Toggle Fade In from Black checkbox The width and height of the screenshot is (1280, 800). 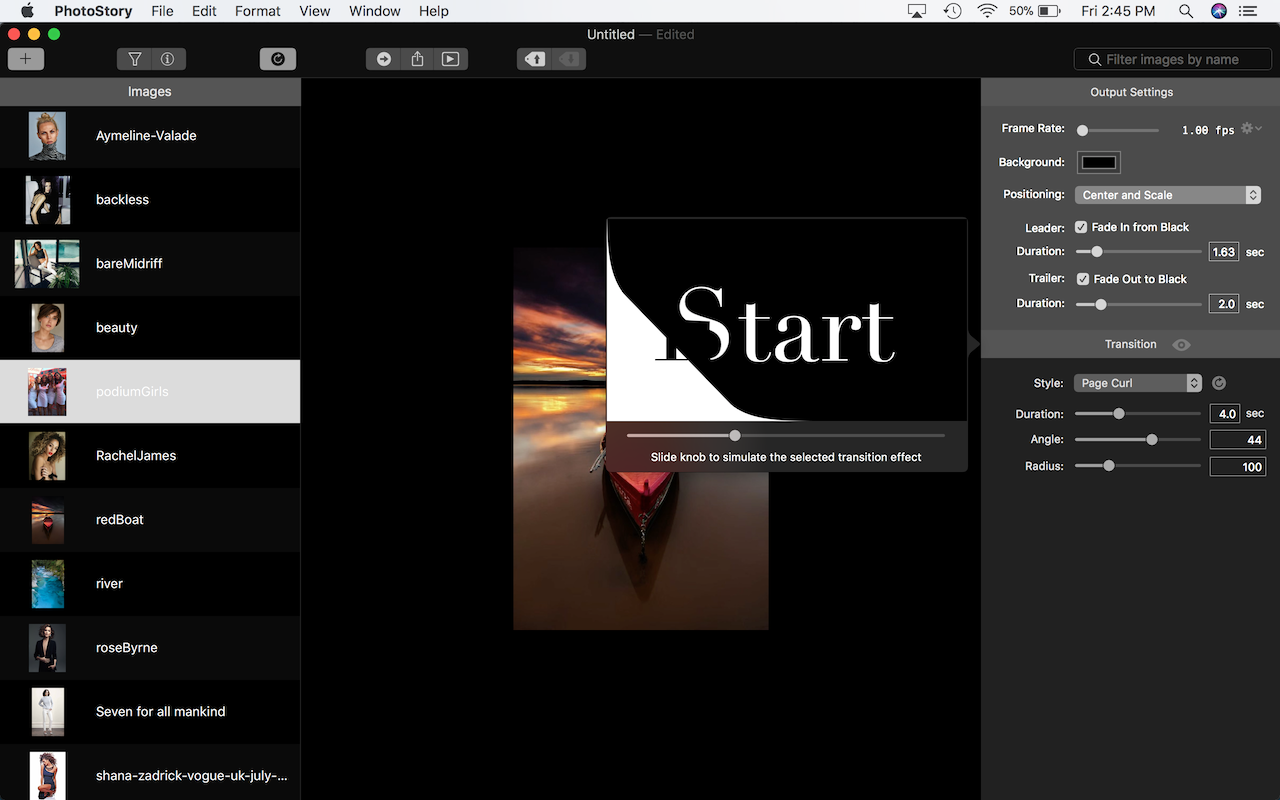pyautogui.click(x=1081, y=227)
